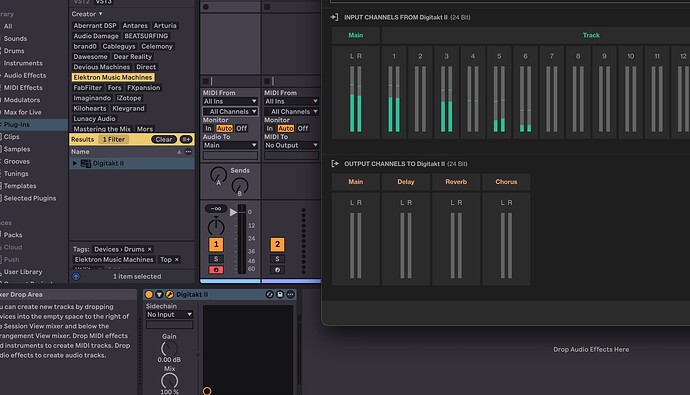Open the Audio To Main dropdown
The width and height of the screenshot is (690, 395).
tap(230, 145)
